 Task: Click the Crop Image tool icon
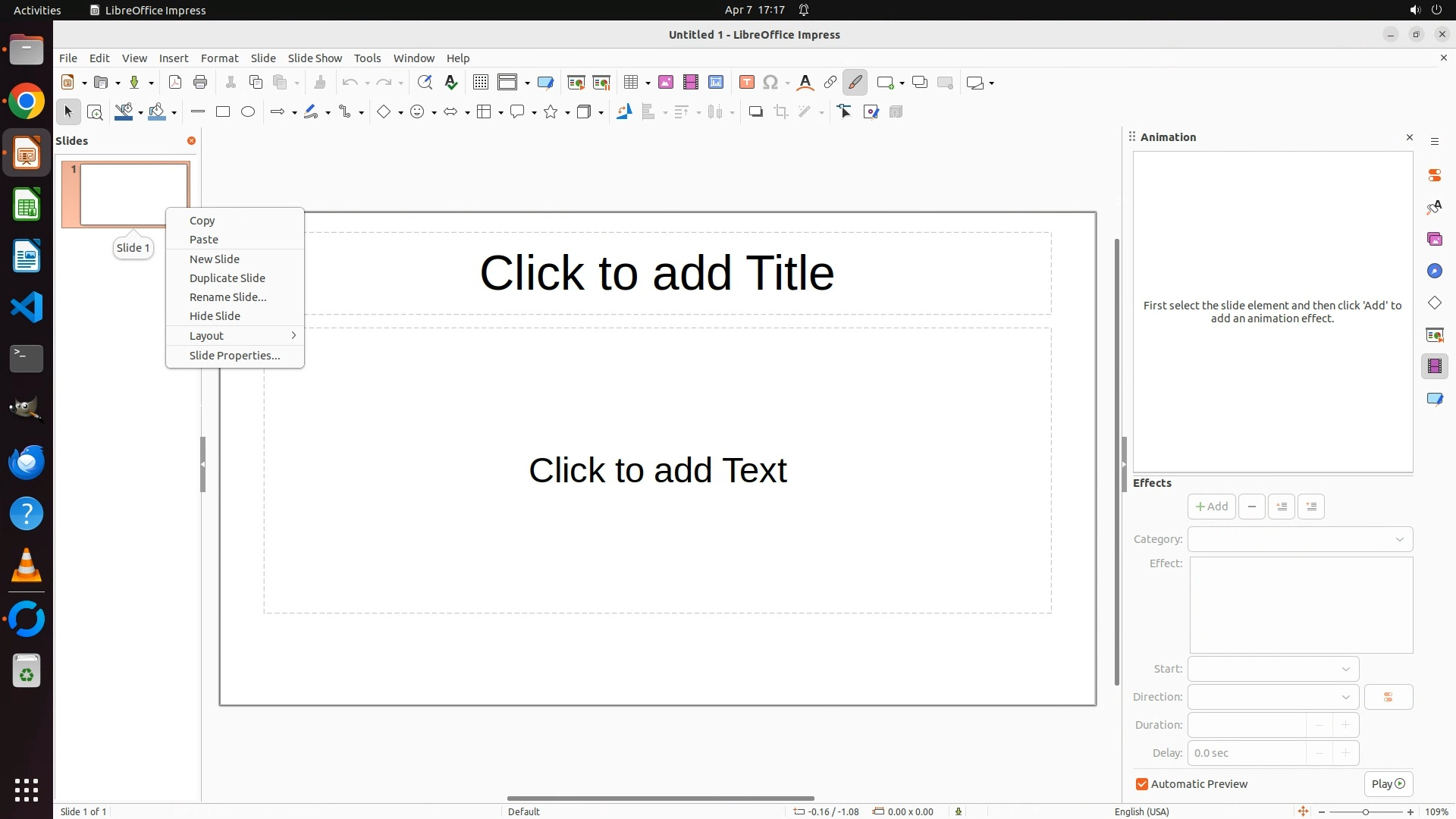click(780, 112)
